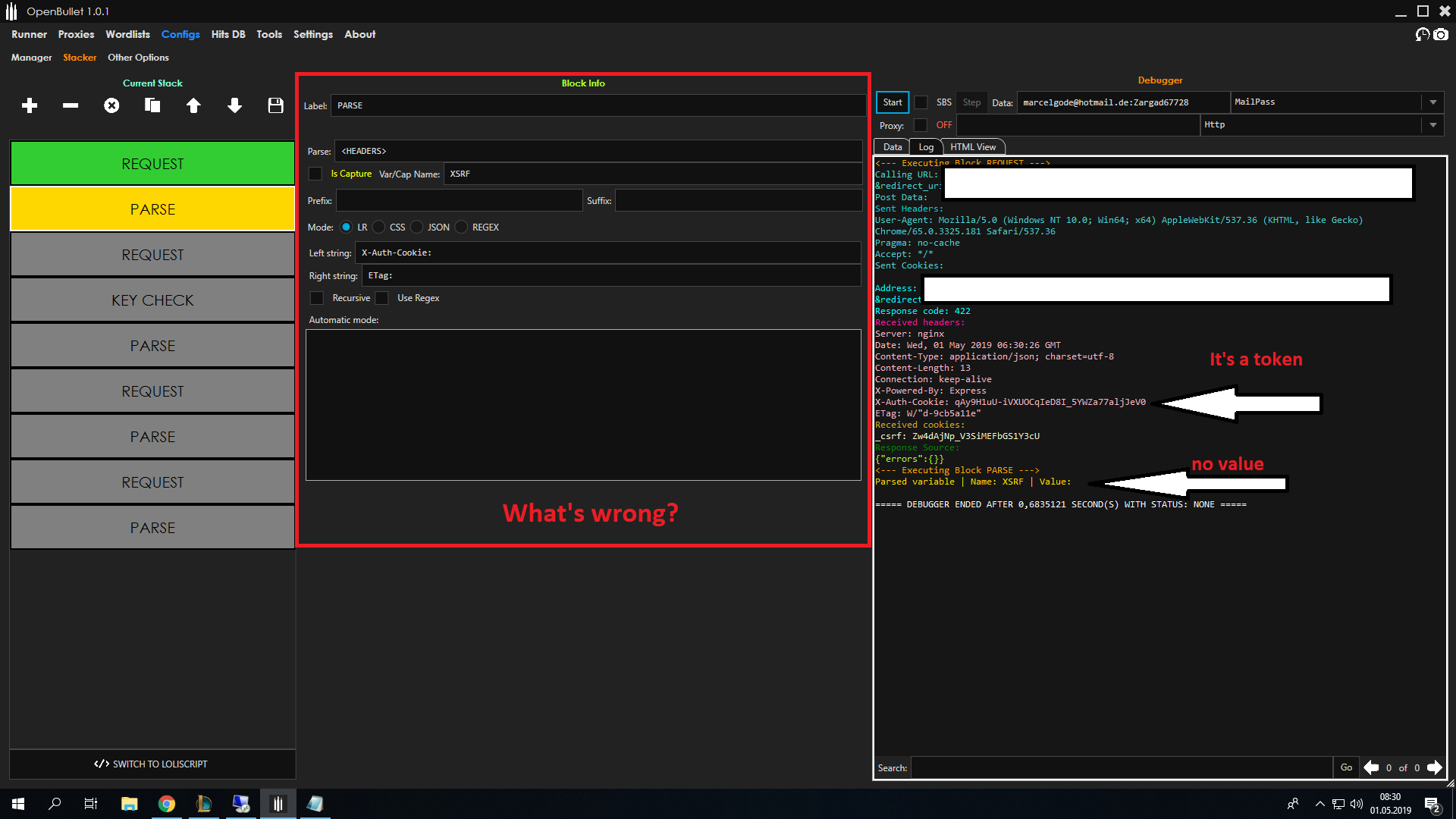Click the Add block icon in stack toolbar
The image size is (1456, 819).
coord(30,104)
